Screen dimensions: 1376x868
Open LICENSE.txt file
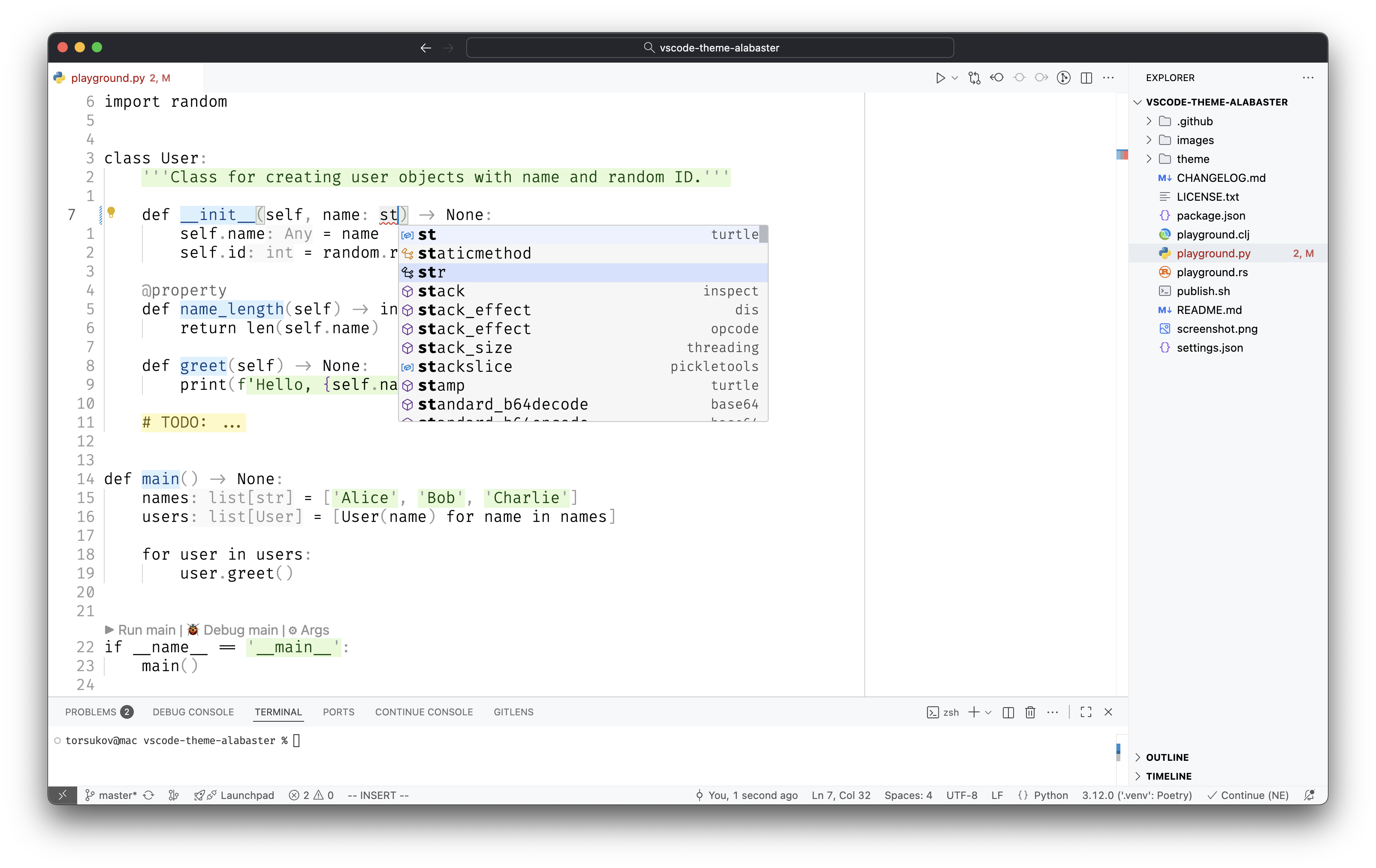coord(1207,196)
